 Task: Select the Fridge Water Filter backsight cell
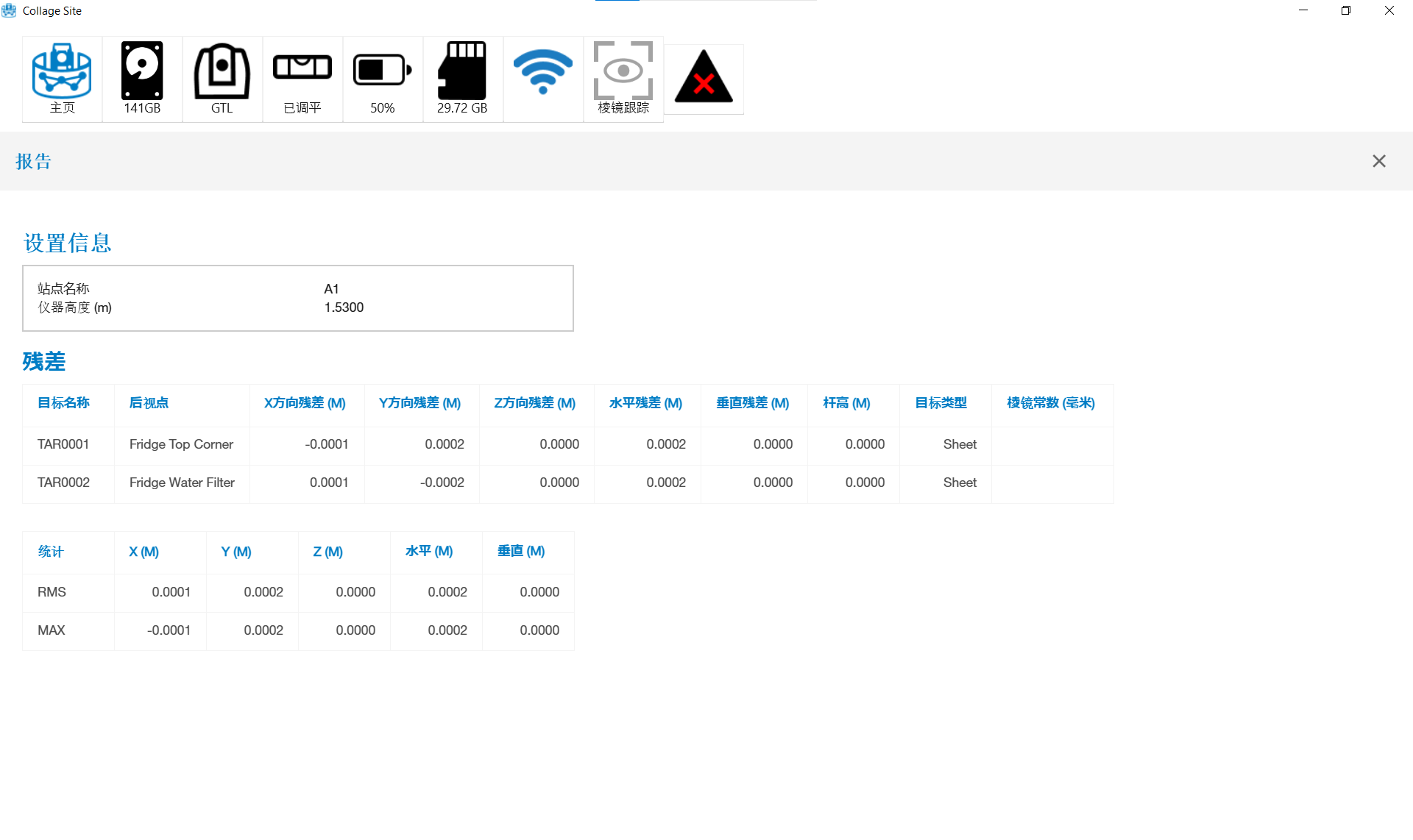coord(182,483)
